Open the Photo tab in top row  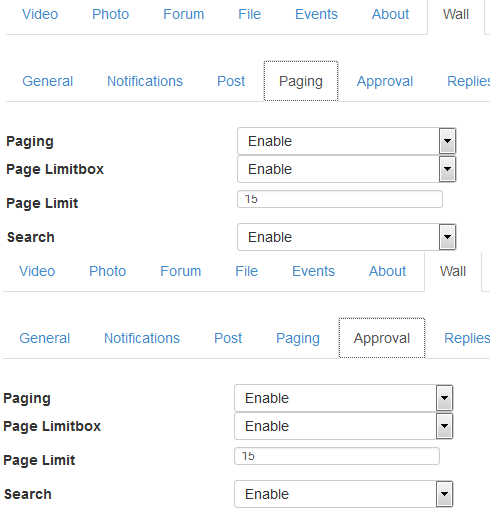[110, 14]
